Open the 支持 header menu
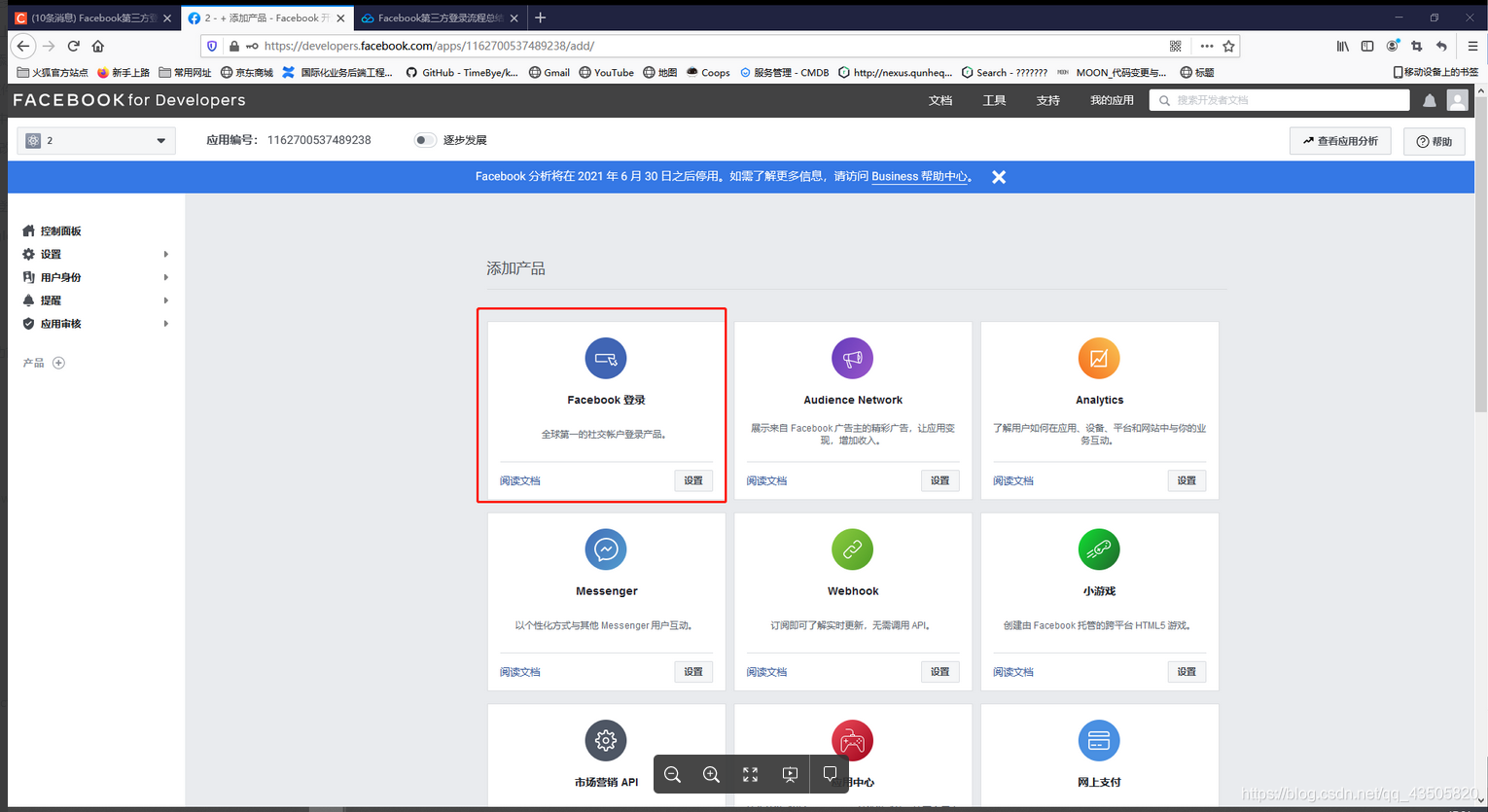This screenshot has height=812, width=1488. [1047, 100]
